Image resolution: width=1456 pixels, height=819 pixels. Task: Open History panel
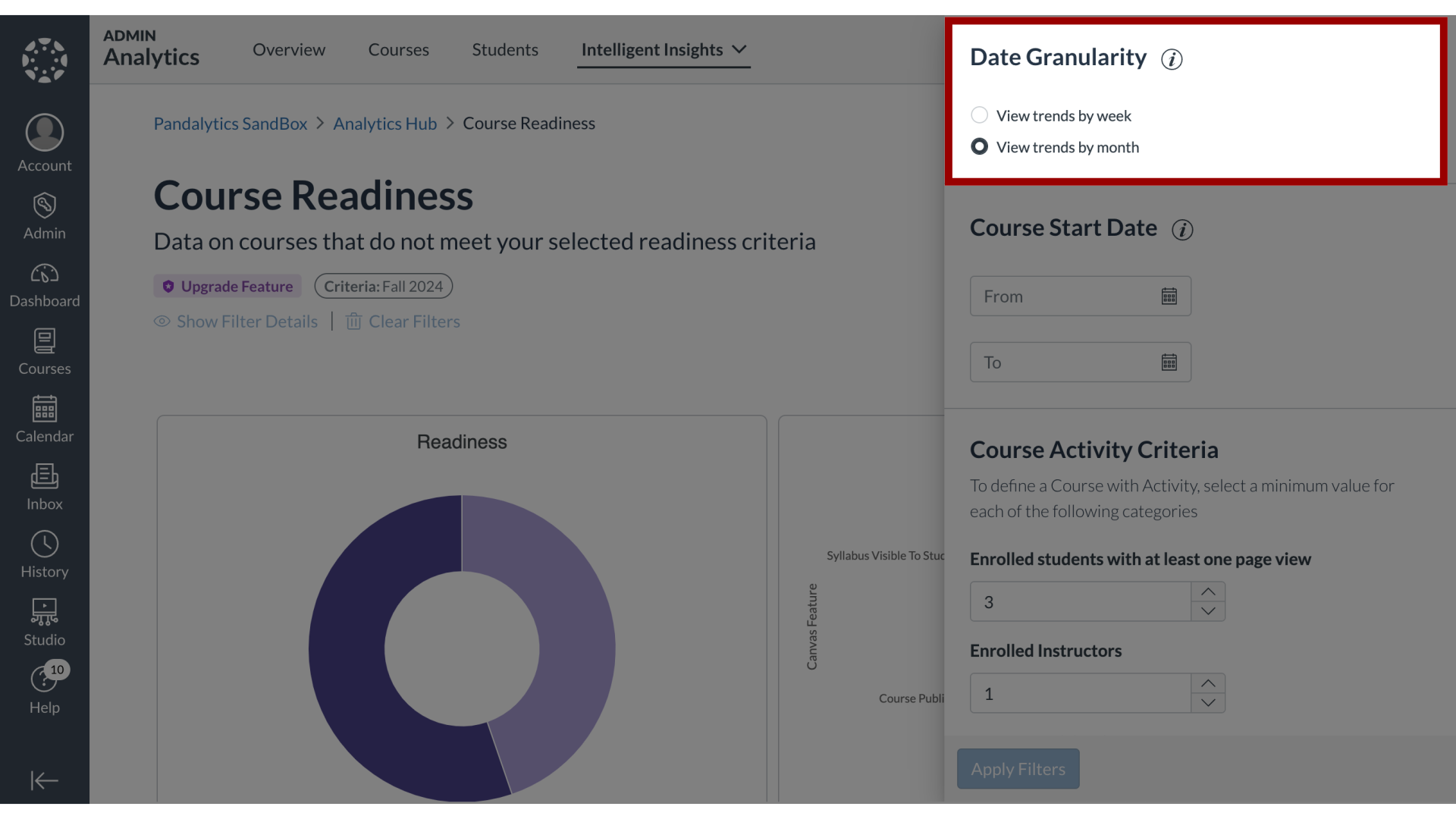(x=45, y=554)
